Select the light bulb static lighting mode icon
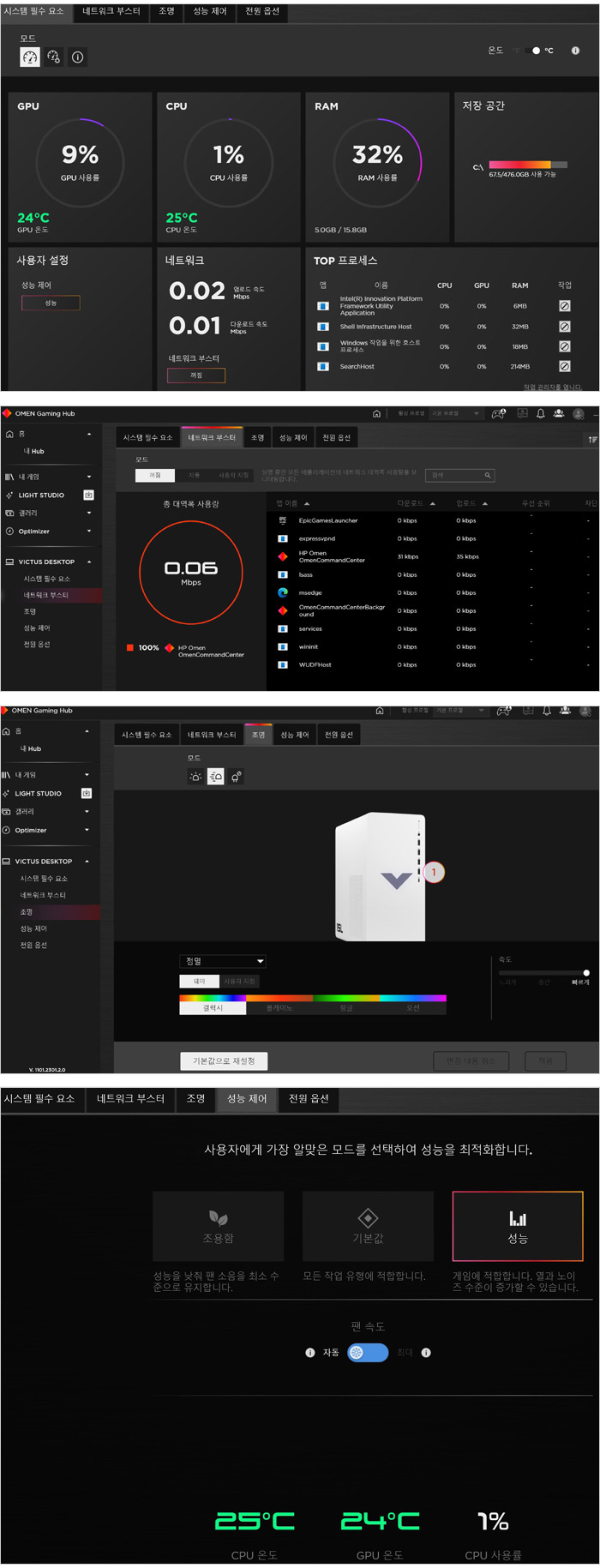Image resolution: width=600 pixels, height=1568 pixels. coord(196,777)
